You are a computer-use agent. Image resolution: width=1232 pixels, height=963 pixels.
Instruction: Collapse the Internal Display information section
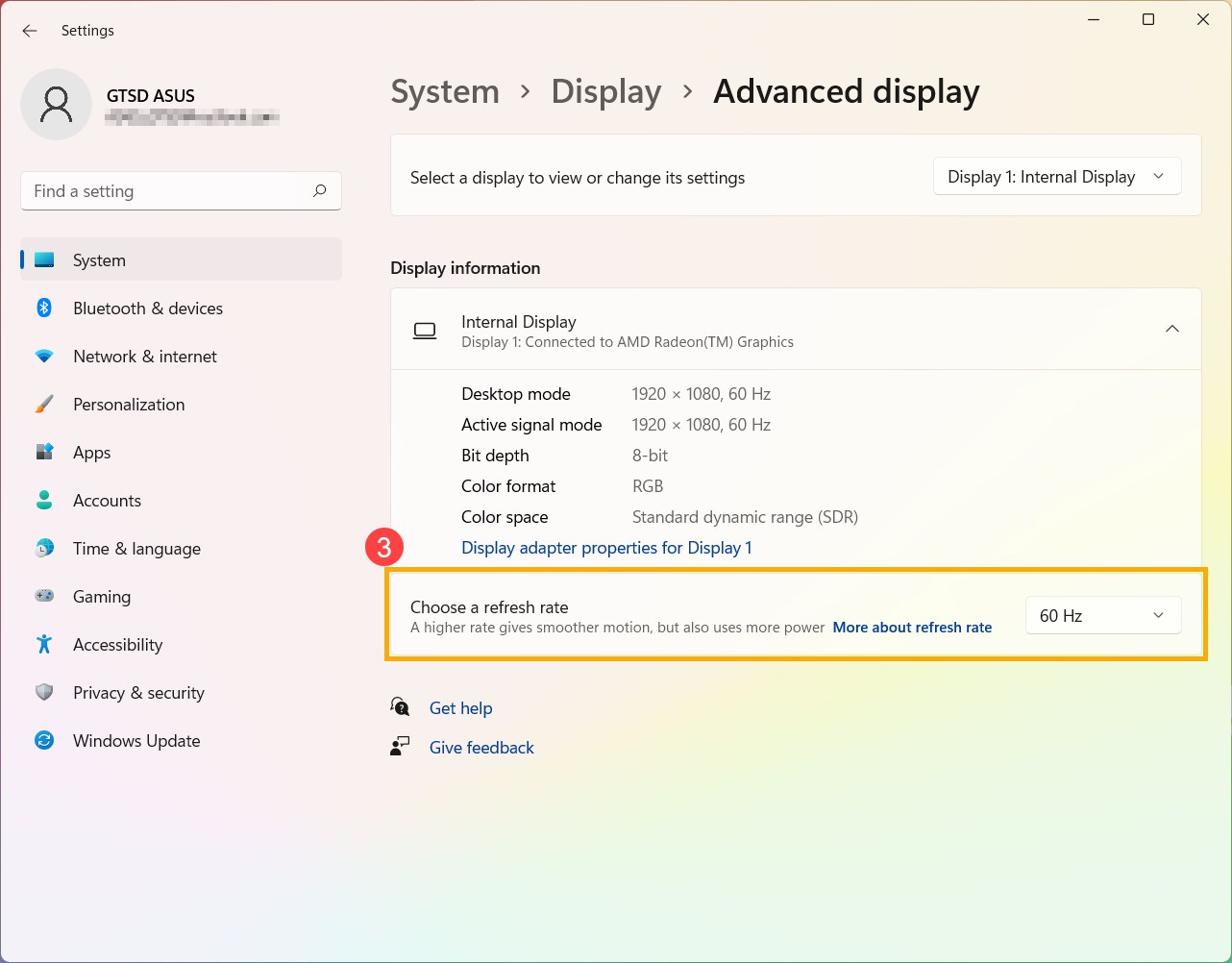[x=1172, y=329]
